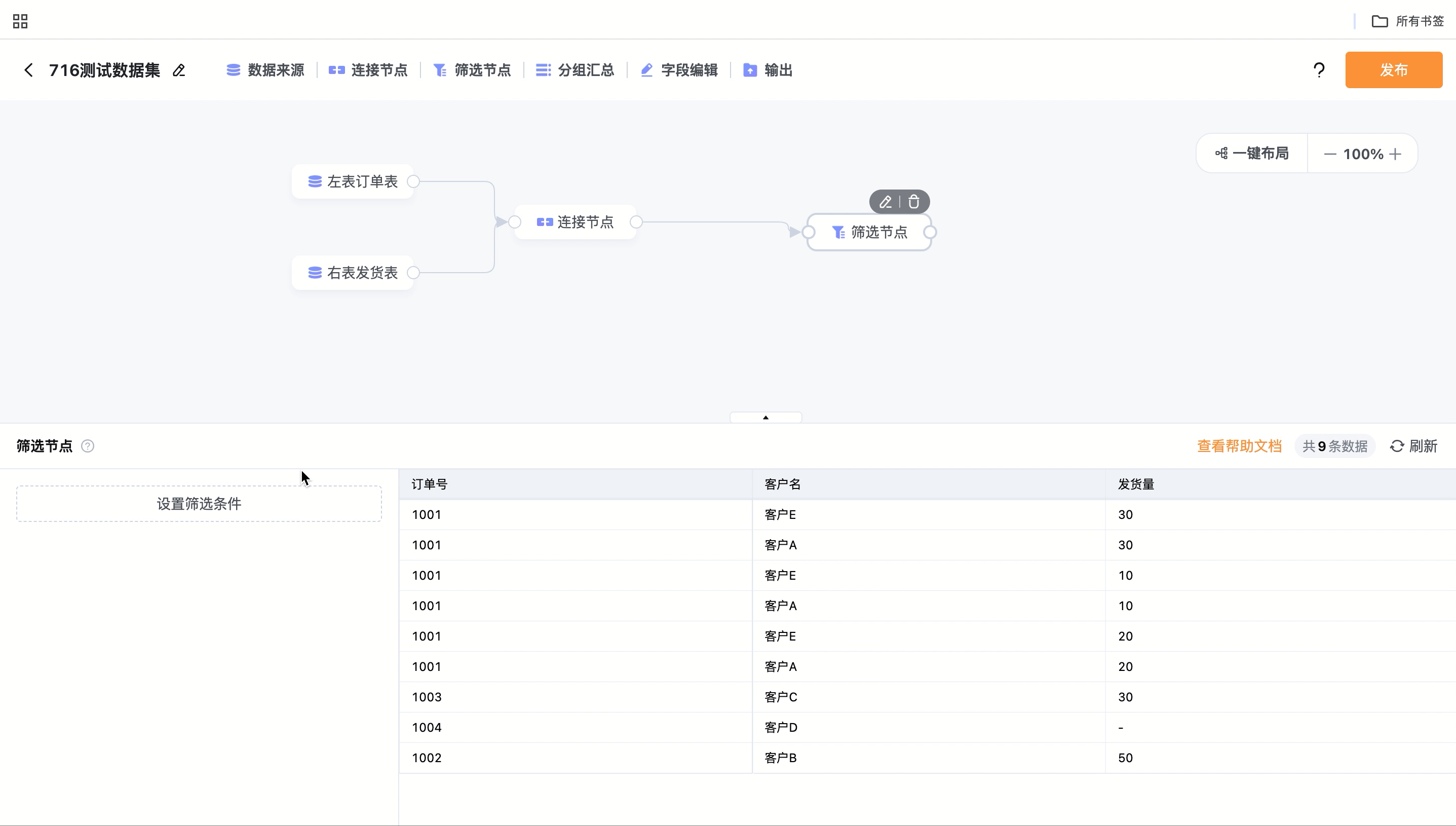Select the 连接节点 node on canvas
This screenshot has height=826, width=1456.
click(x=575, y=222)
